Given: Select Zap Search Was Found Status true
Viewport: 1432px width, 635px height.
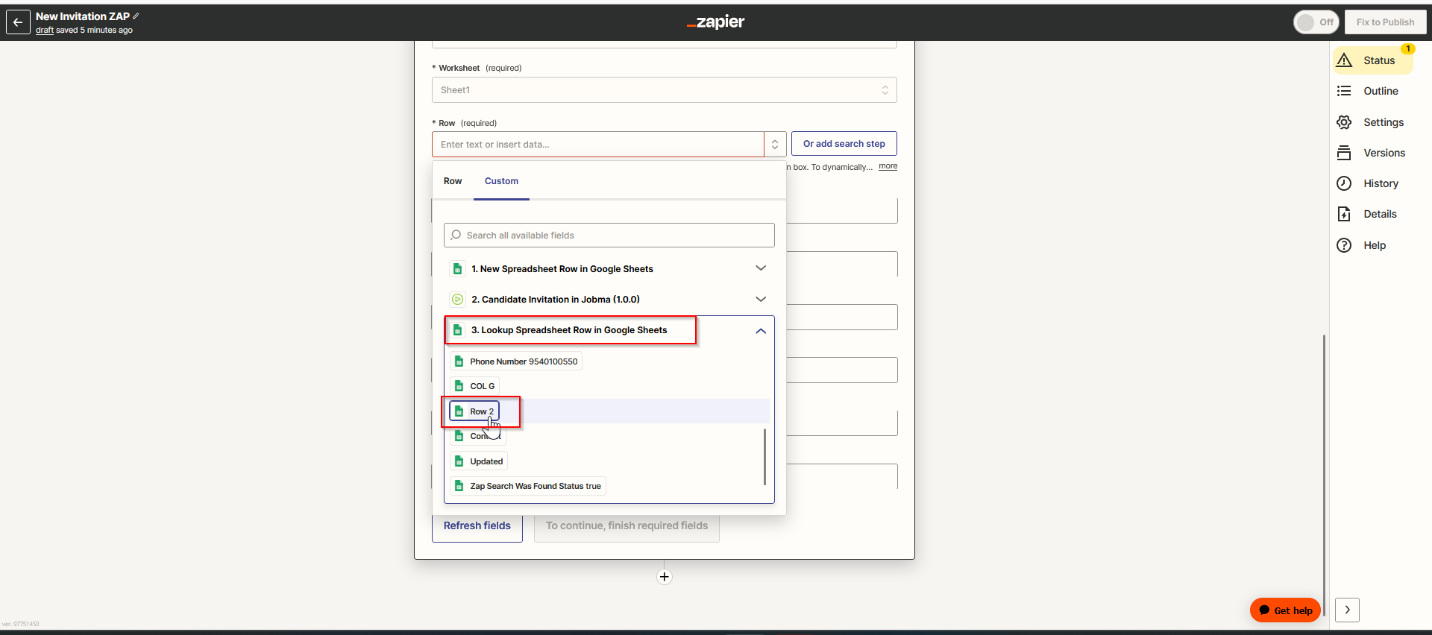Looking at the screenshot, I should pyautogui.click(x=527, y=486).
